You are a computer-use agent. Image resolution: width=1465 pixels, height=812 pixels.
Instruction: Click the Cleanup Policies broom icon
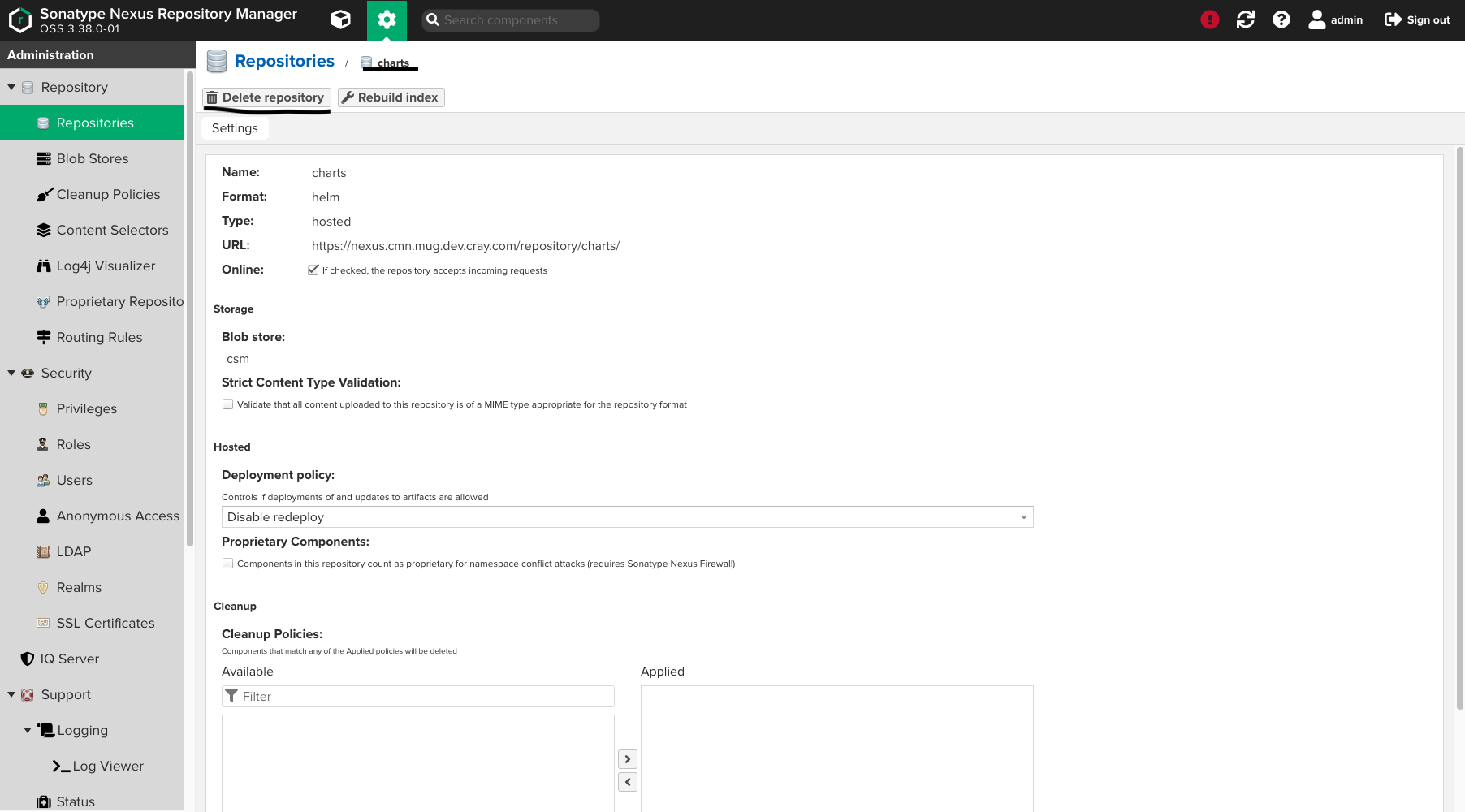(45, 194)
